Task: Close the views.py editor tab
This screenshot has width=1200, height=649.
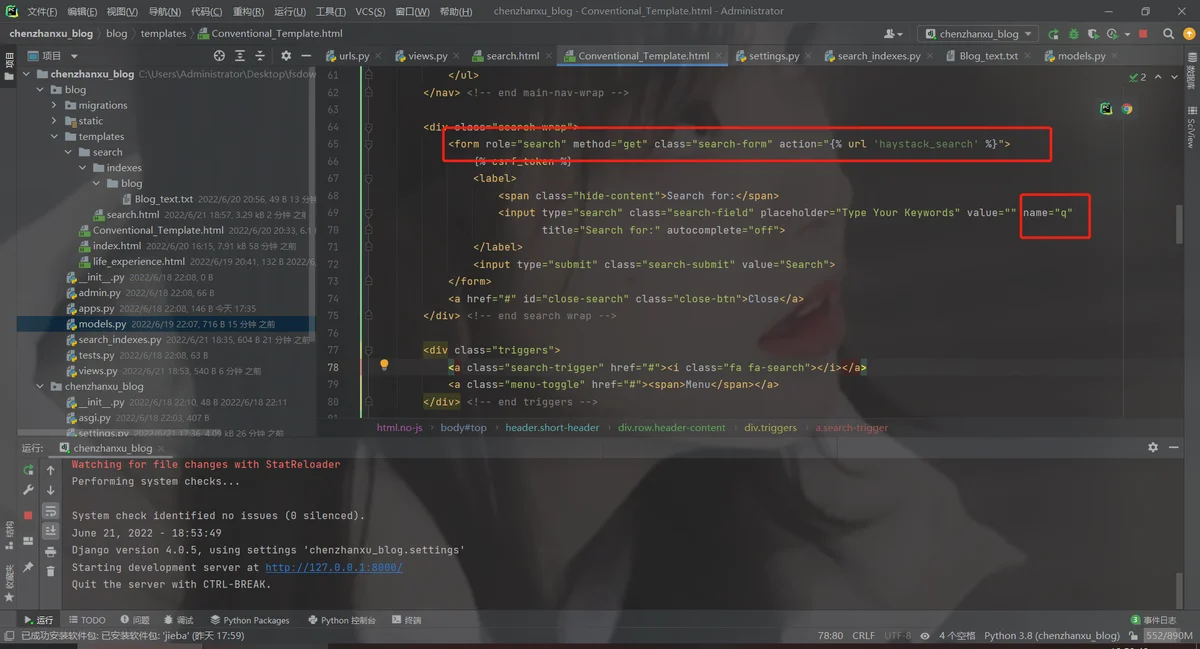Action: point(455,56)
